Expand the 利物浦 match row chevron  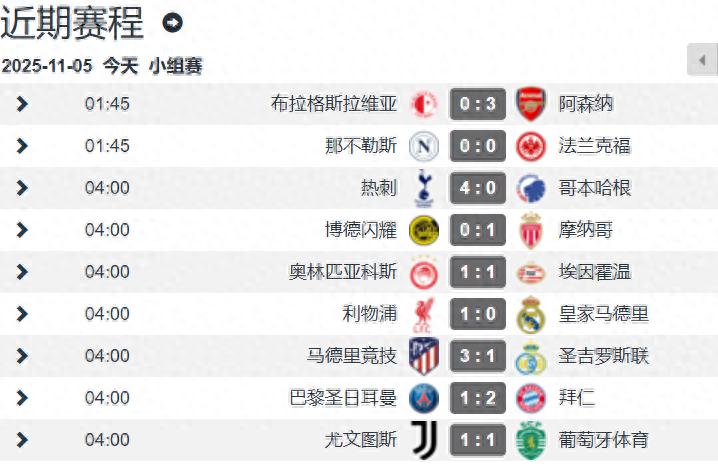22,314
